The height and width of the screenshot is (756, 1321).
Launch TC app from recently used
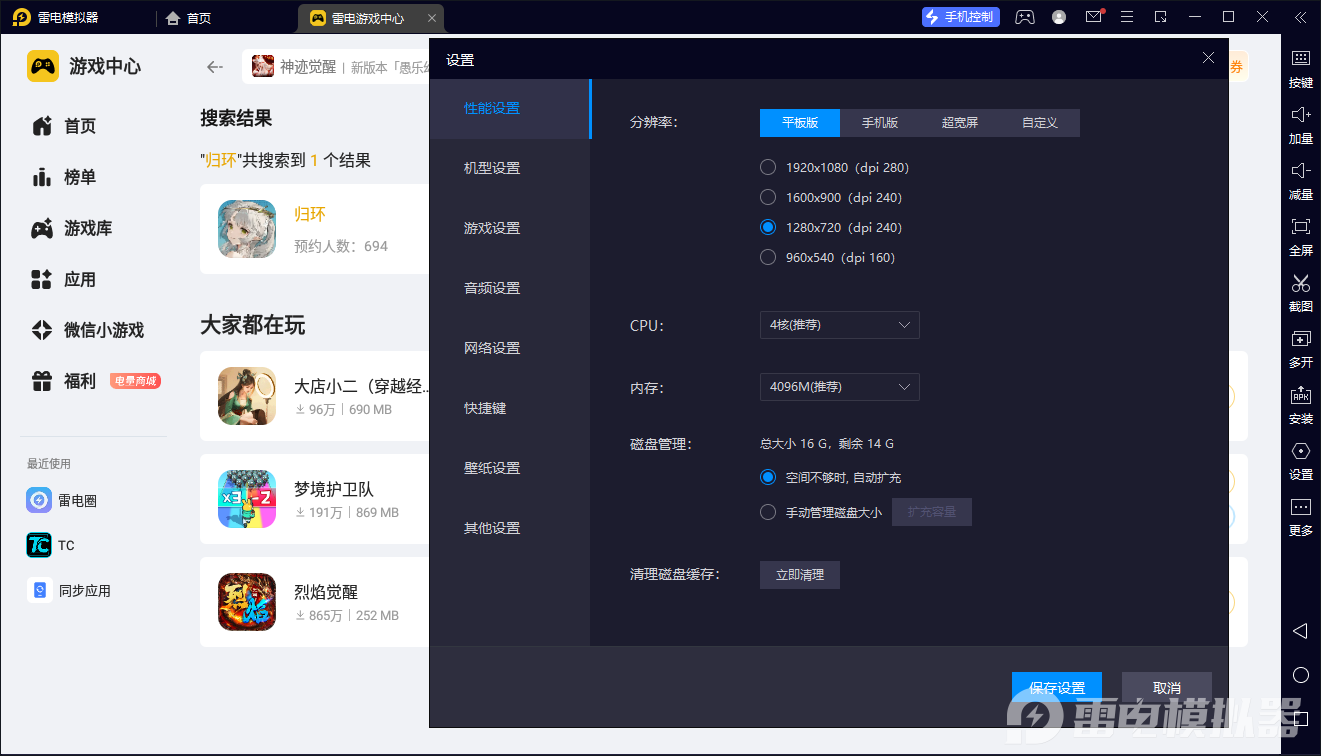click(51, 545)
